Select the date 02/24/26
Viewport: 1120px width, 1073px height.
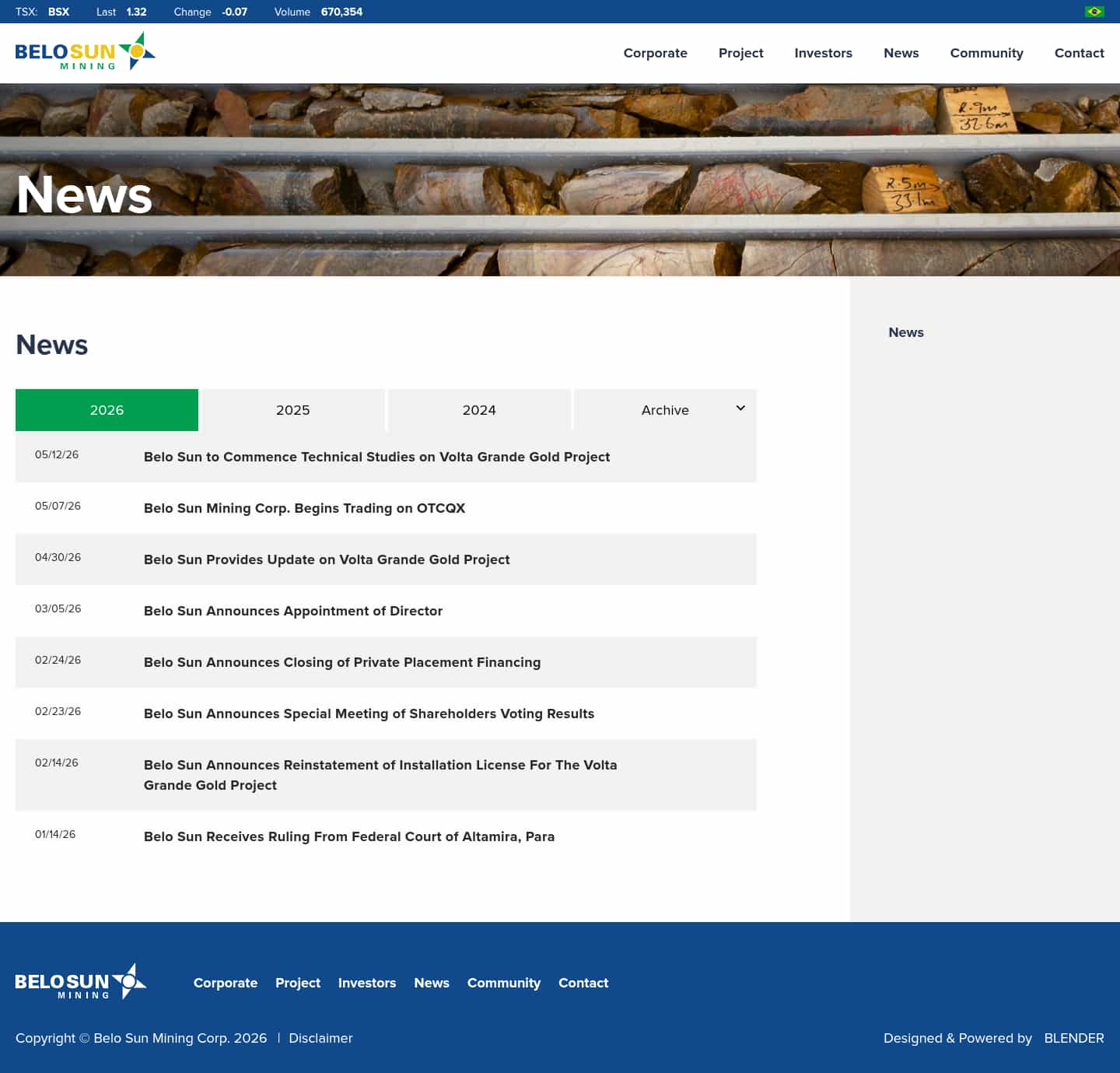coord(58,660)
